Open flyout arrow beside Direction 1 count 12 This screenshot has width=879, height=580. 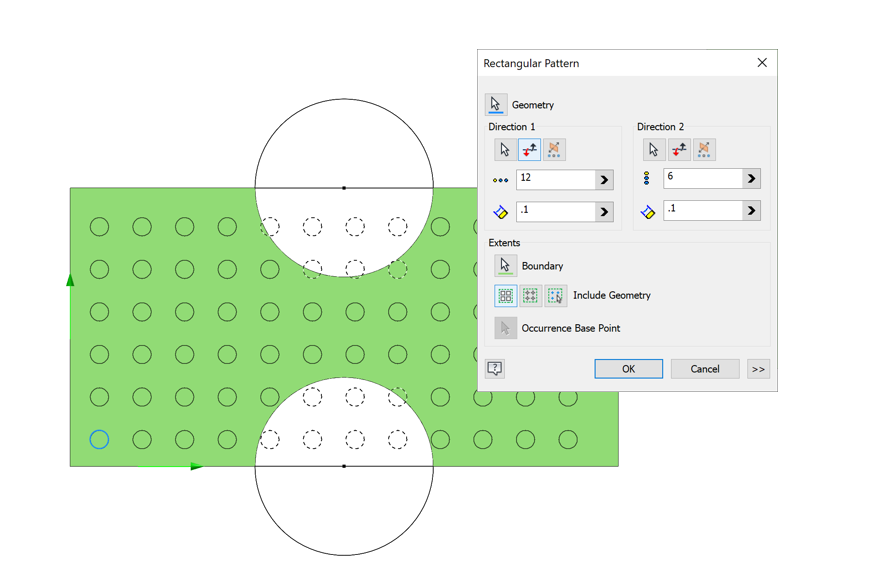(x=604, y=180)
